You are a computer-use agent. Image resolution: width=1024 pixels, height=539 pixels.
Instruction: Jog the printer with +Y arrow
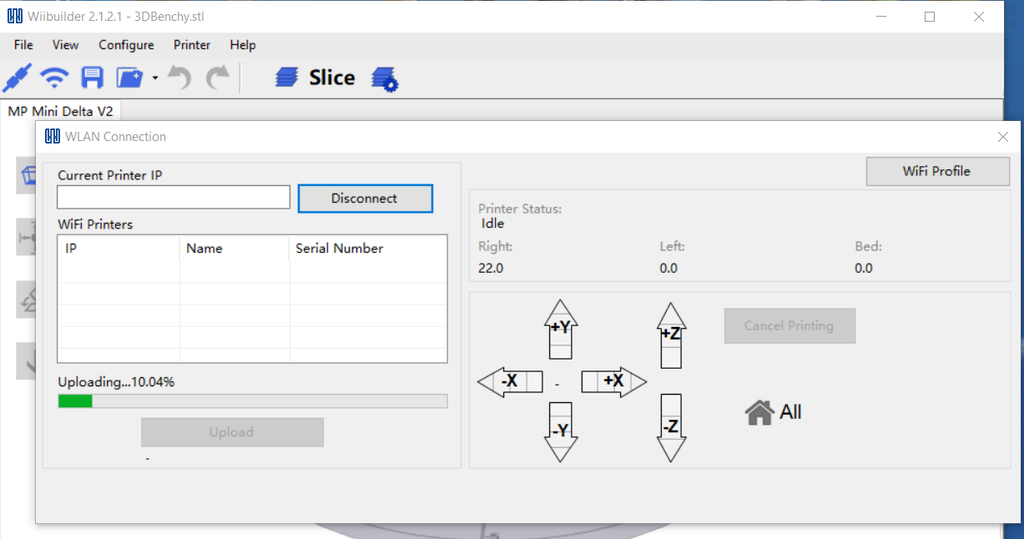pyautogui.click(x=560, y=329)
